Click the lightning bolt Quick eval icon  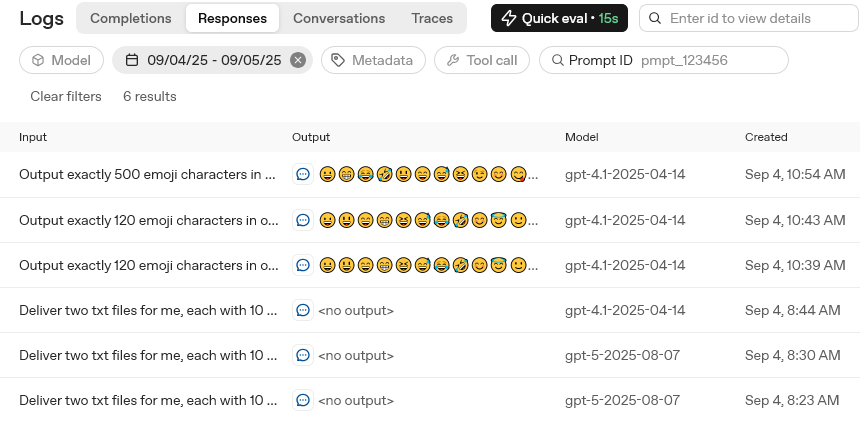click(x=507, y=18)
